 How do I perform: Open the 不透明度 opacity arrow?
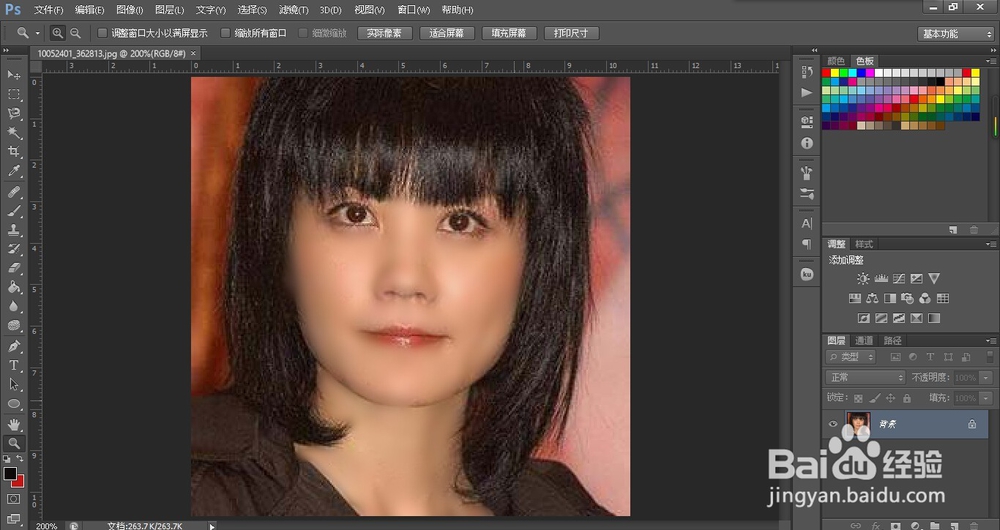(x=987, y=378)
